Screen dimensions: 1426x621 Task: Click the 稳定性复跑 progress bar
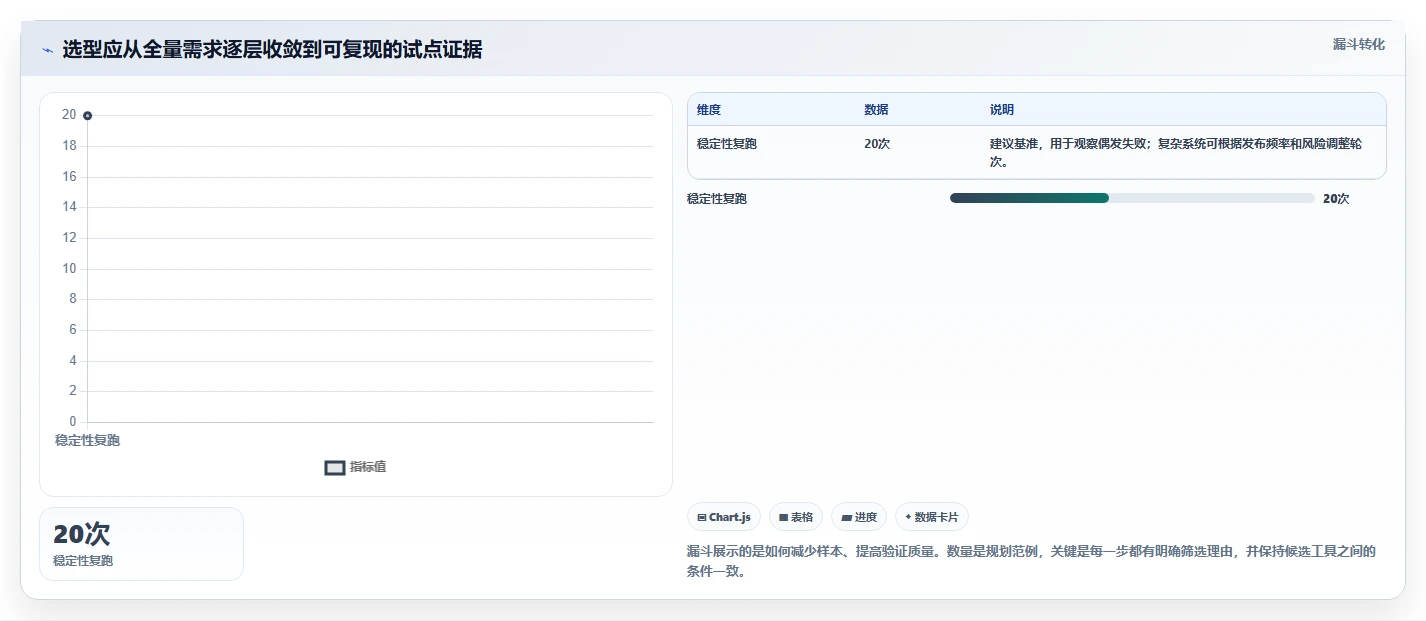click(x=1132, y=198)
